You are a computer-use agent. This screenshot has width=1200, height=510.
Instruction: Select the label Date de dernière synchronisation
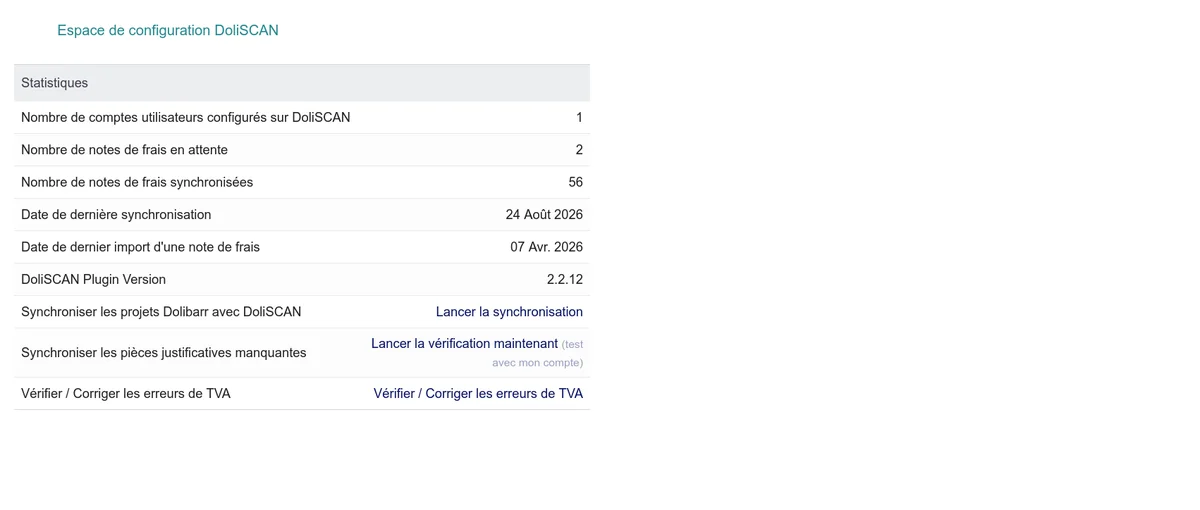[x=116, y=215]
